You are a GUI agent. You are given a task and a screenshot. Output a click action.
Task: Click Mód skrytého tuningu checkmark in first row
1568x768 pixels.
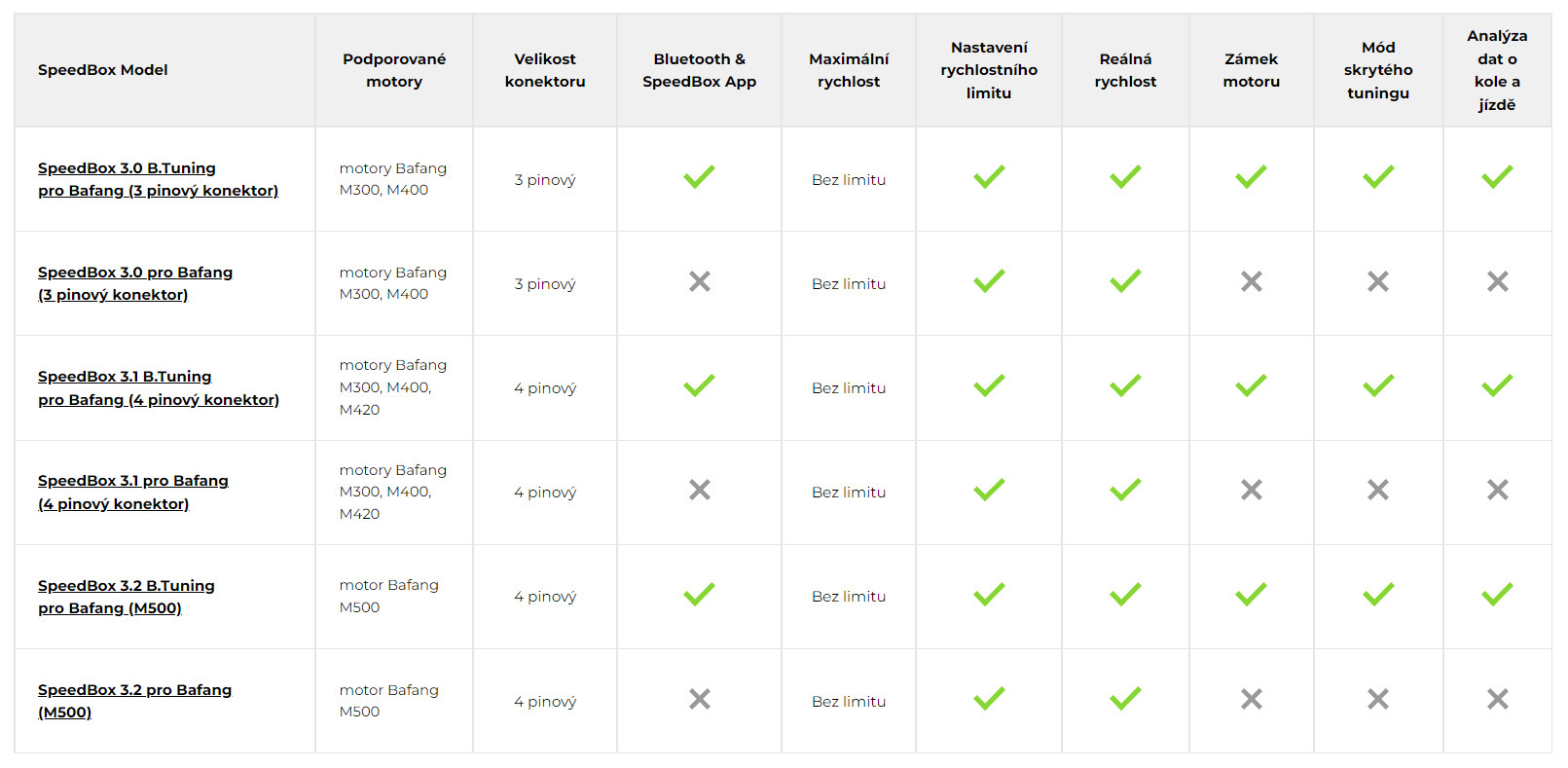[1378, 177]
